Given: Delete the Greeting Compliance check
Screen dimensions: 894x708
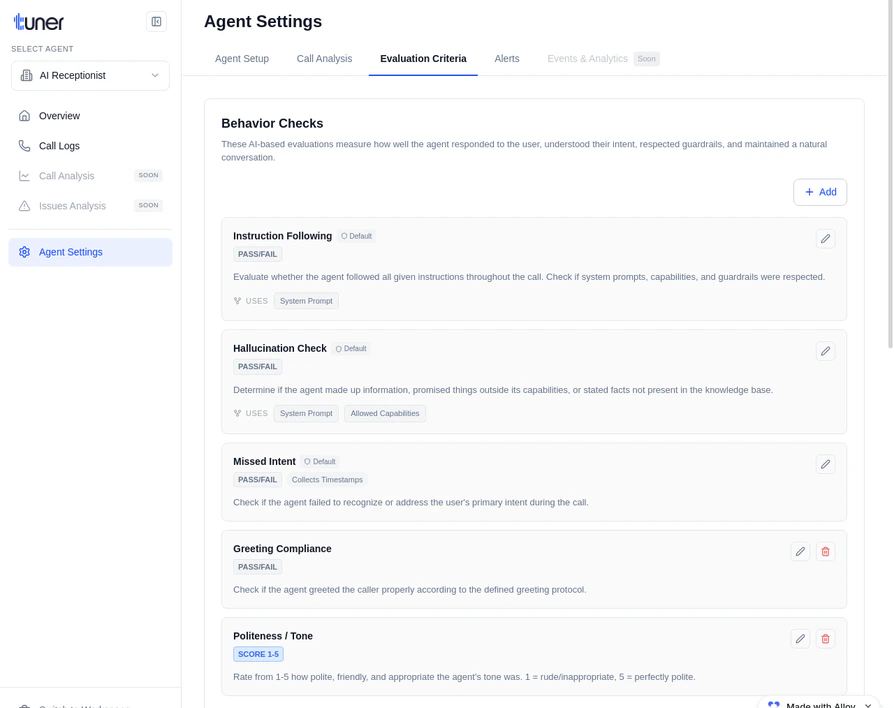Looking at the screenshot, I should point(825,551).
